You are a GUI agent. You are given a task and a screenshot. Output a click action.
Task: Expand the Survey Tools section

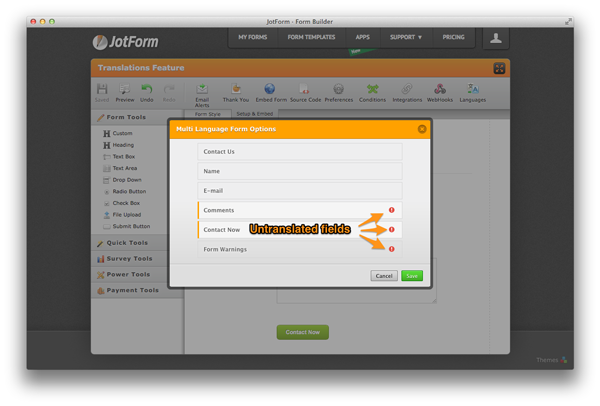(x=130, y=259)
